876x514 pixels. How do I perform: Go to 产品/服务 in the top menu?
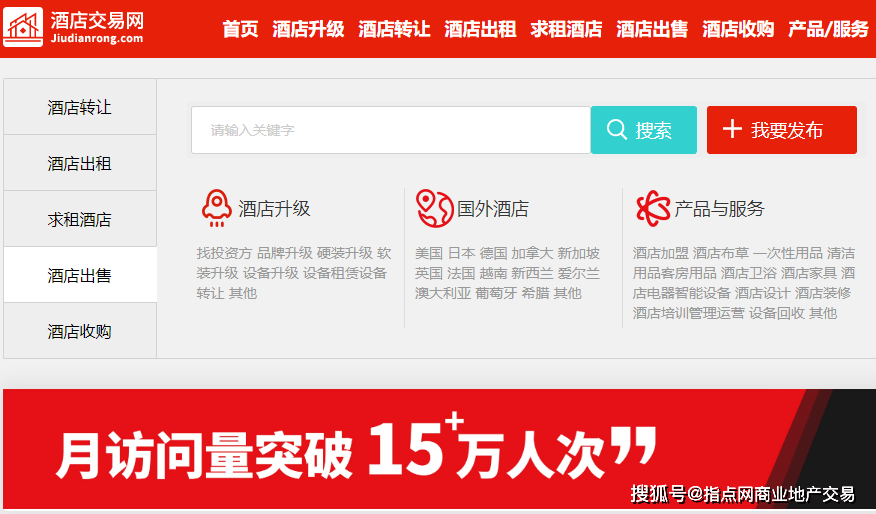pos(828,29)
